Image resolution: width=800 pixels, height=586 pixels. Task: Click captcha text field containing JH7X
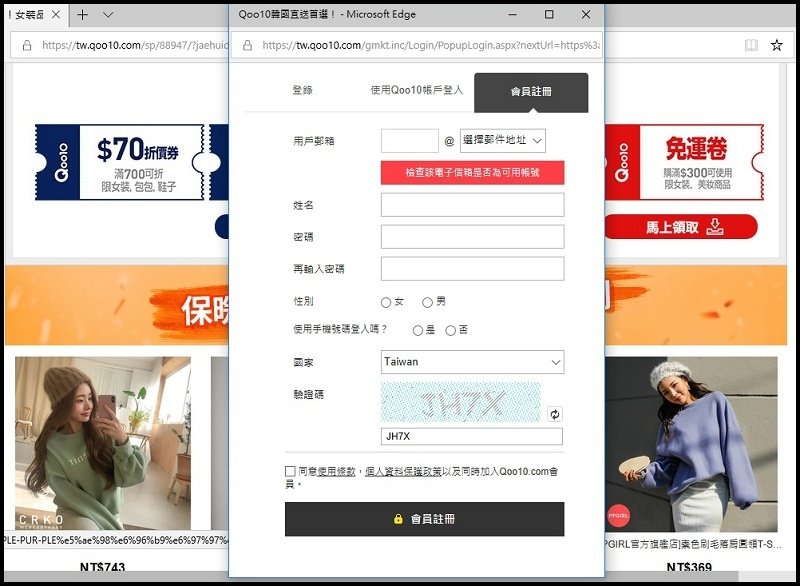coord(472,437)
